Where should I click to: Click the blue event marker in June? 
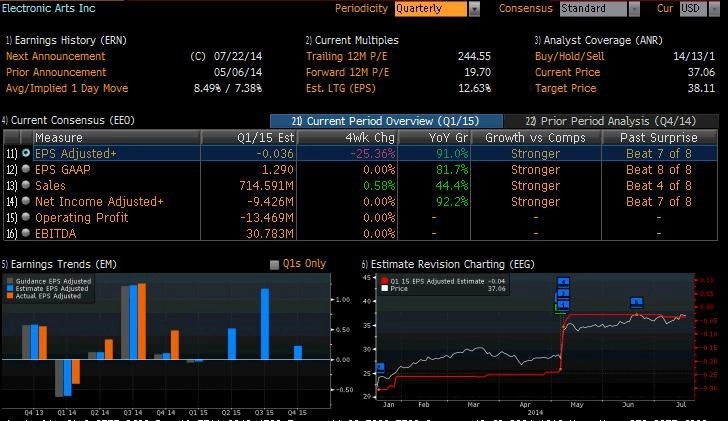click(x=637, y=302)
